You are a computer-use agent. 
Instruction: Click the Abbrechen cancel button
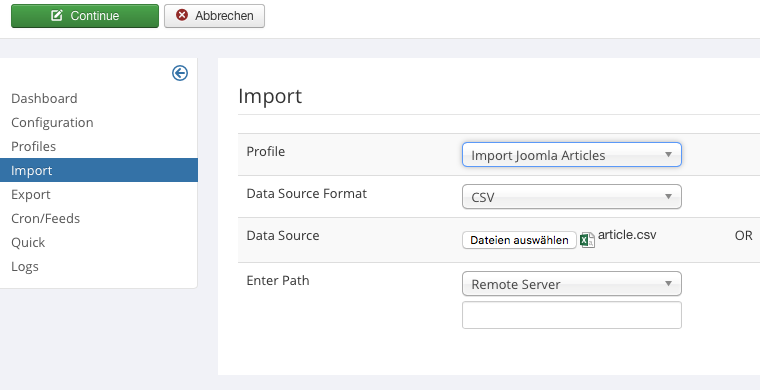[214, 16]
